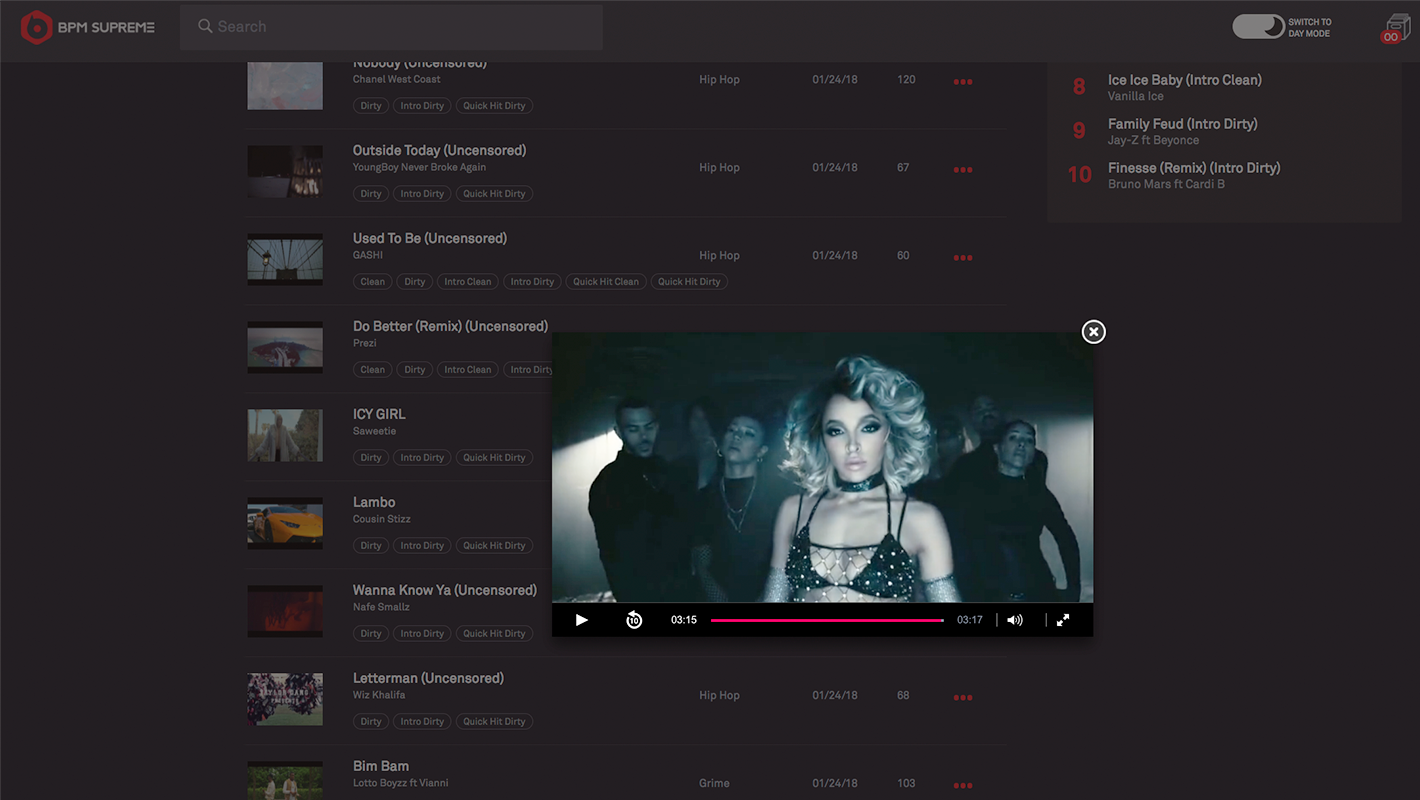Expand video to fullscreen
This screenshot has height=800, width=1420.
point(1063,620)
